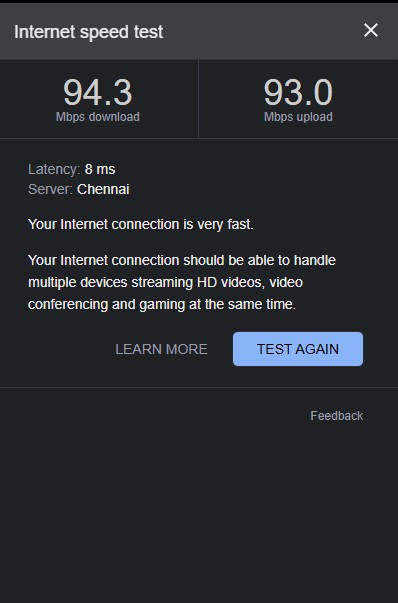Viewport: 398px width, 603px height.
Task: Click the connection is very fast message
Action: tap(140, 225)
